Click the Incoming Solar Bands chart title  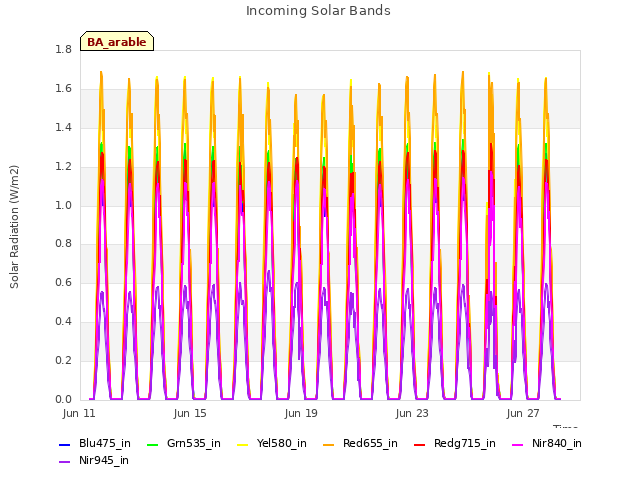click(318, 11)
